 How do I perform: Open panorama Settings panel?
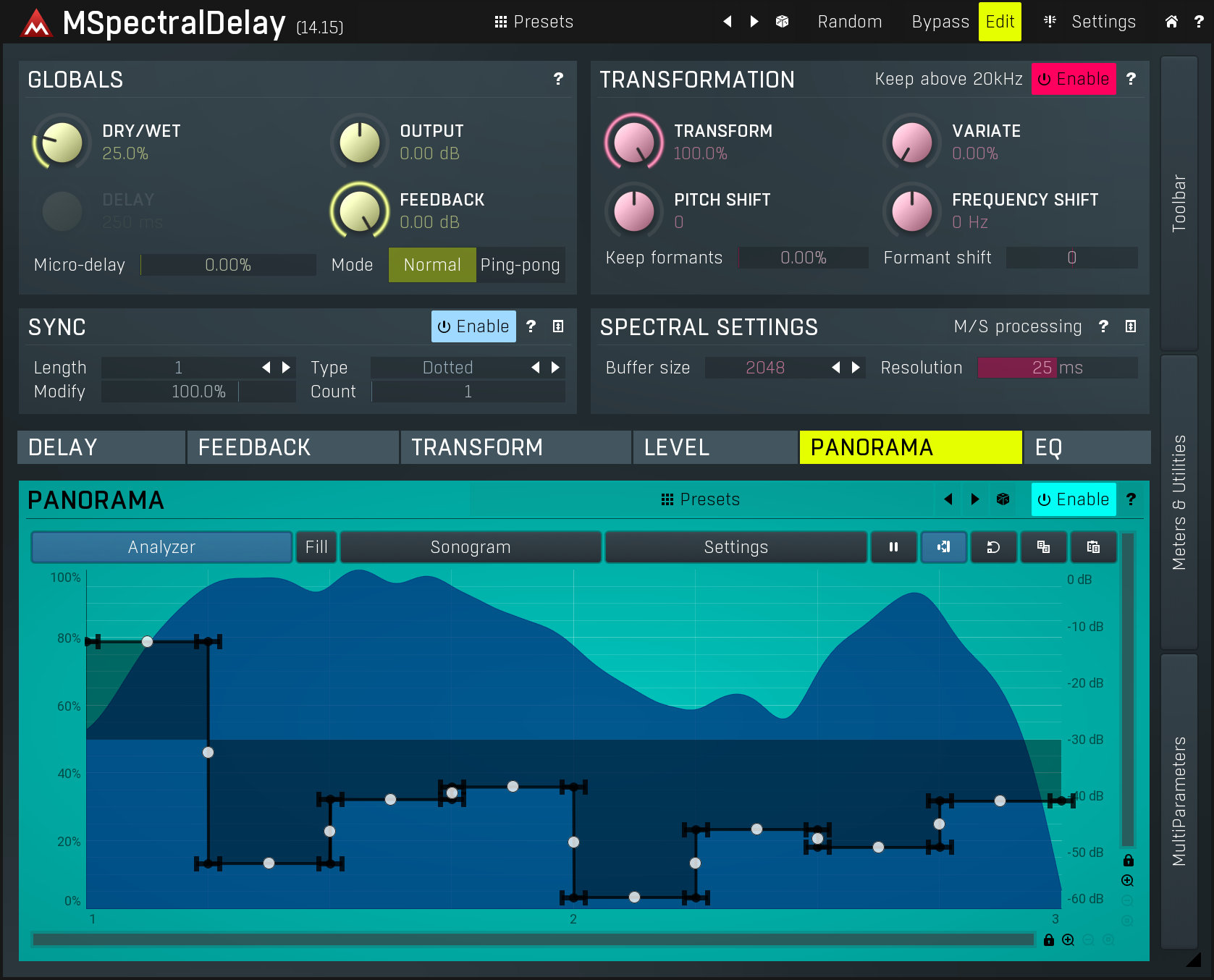coord(735,547)
